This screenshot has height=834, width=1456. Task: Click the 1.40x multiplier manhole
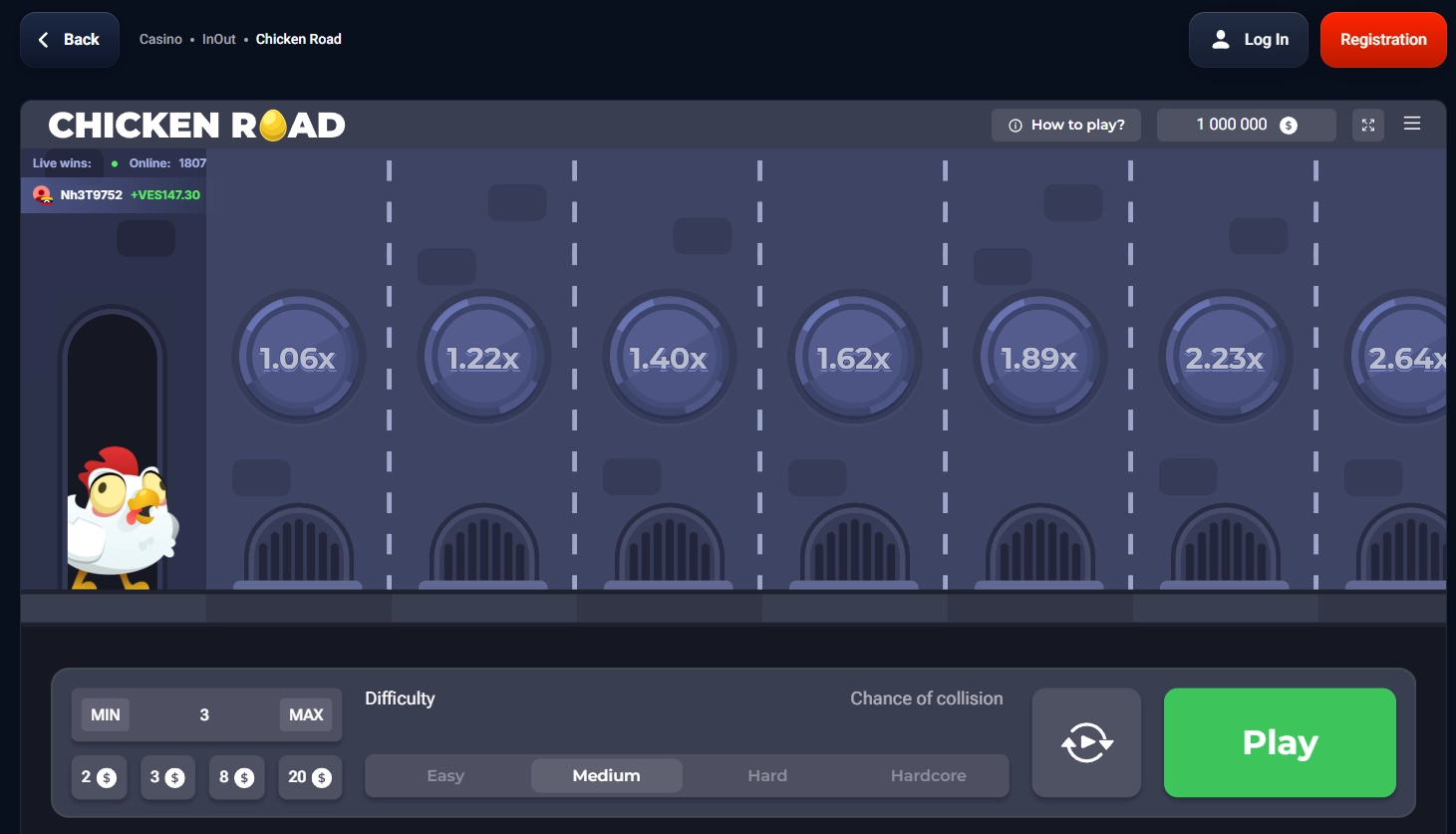tap(669, 357)
